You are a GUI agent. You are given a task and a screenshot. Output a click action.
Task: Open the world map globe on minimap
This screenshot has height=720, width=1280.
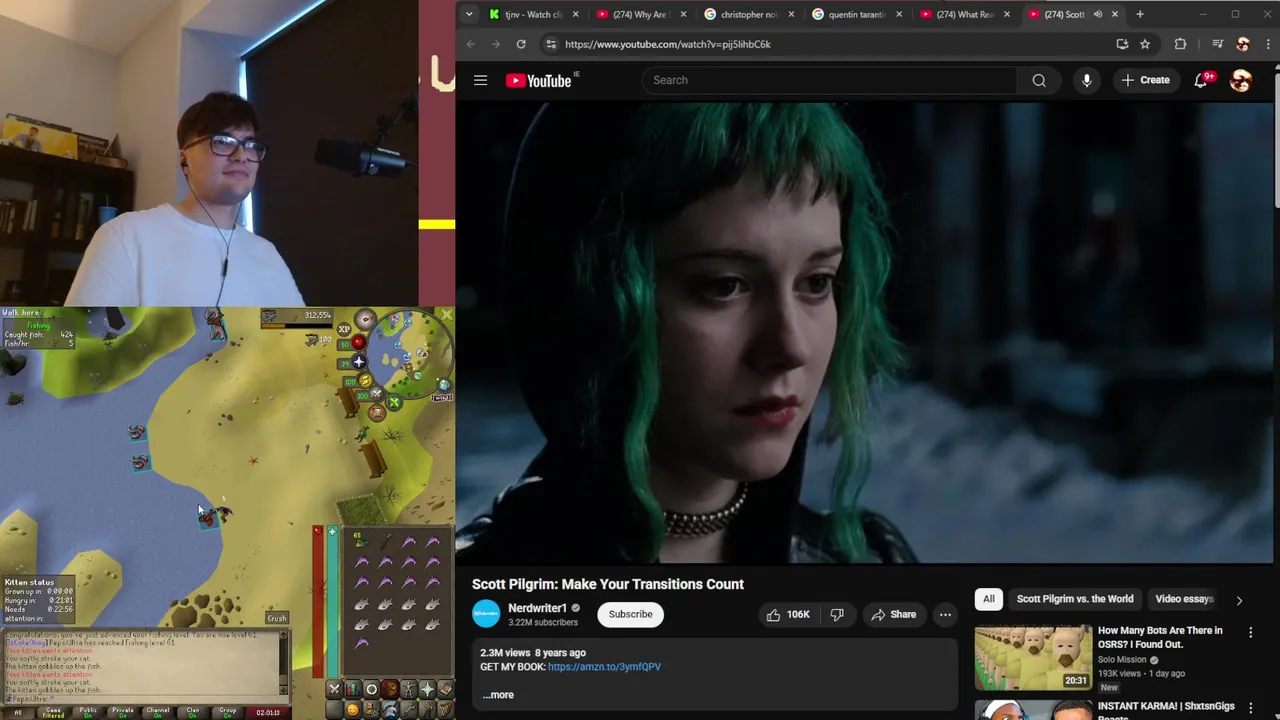click(444, 385)
